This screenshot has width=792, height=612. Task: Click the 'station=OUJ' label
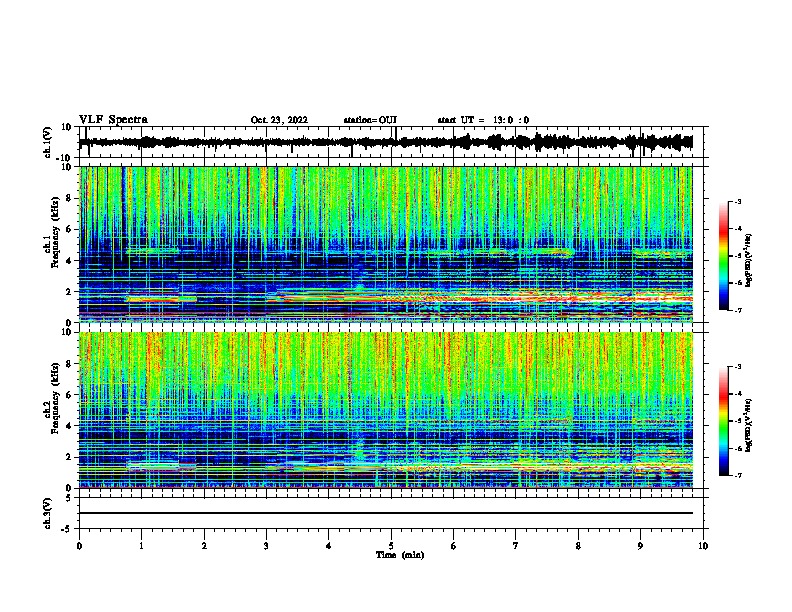click(370, 120)
